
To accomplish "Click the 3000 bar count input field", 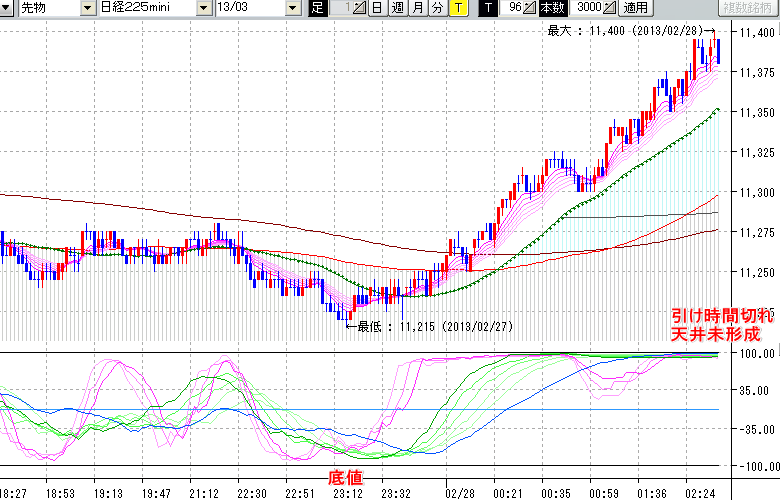I will [586, 8].
